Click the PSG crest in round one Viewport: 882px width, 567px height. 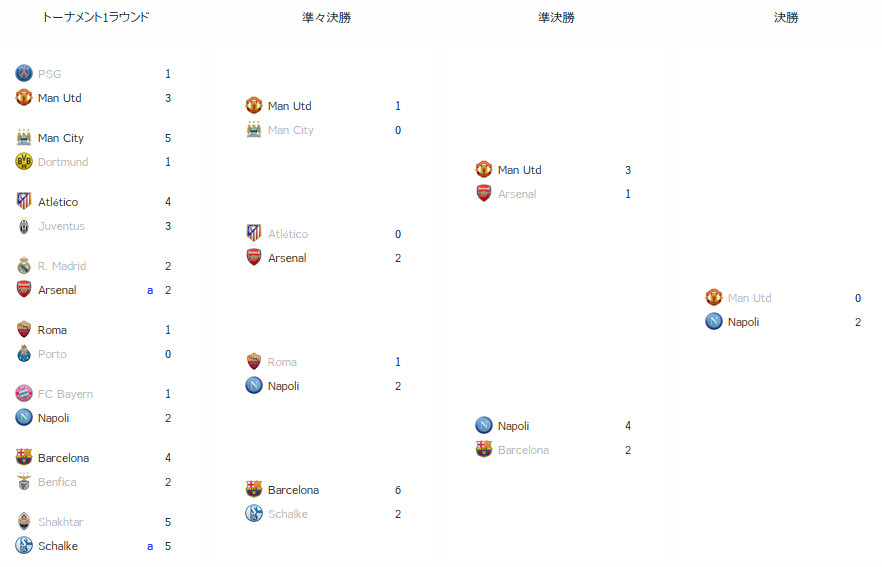click(x=24, y=73)
